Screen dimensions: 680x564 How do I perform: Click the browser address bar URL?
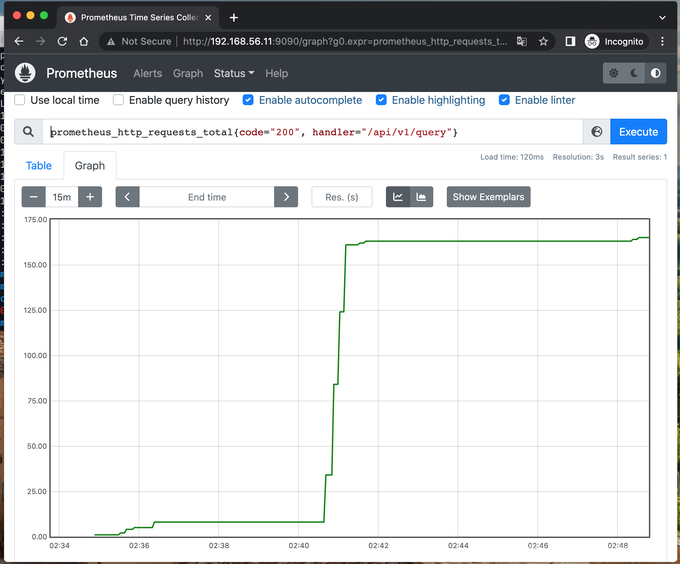(x=345, y=42)
